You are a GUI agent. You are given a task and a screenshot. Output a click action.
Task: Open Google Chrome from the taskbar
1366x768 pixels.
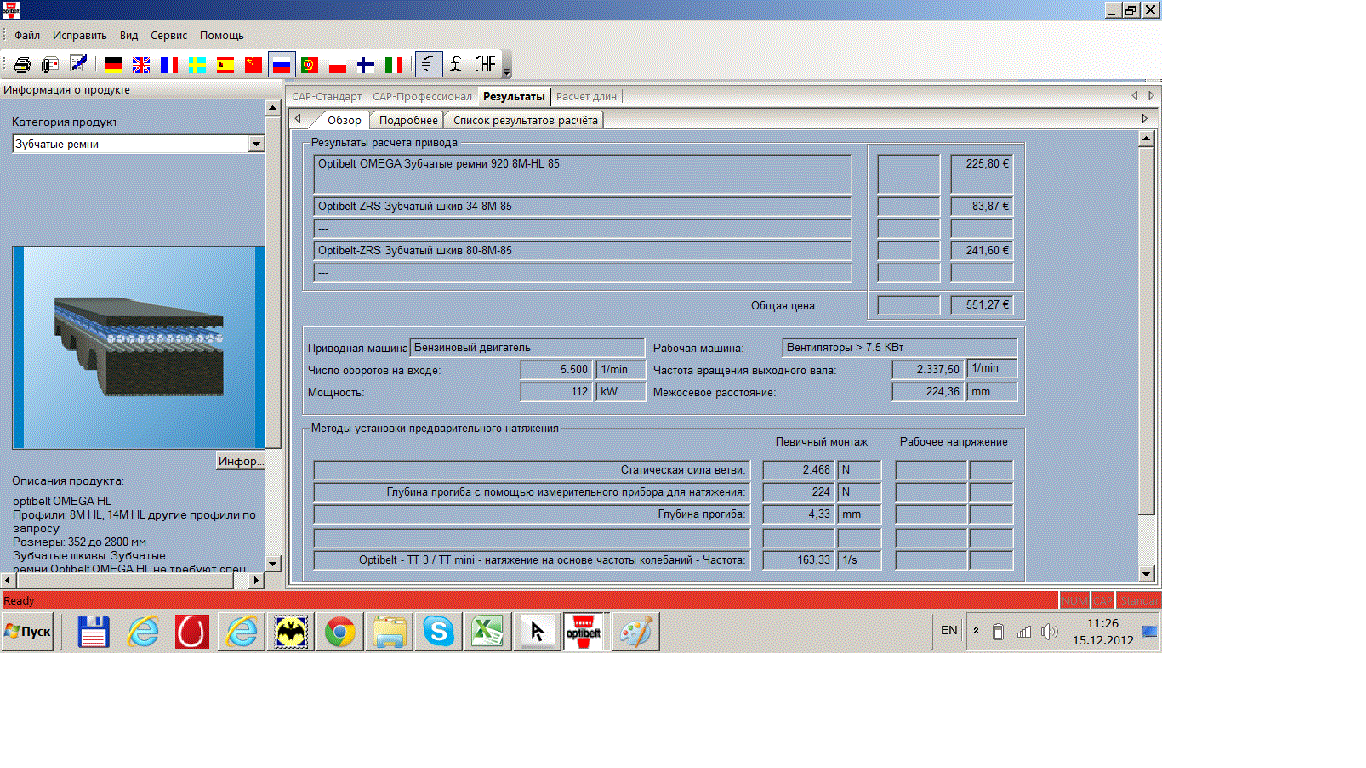coord(340,632)
